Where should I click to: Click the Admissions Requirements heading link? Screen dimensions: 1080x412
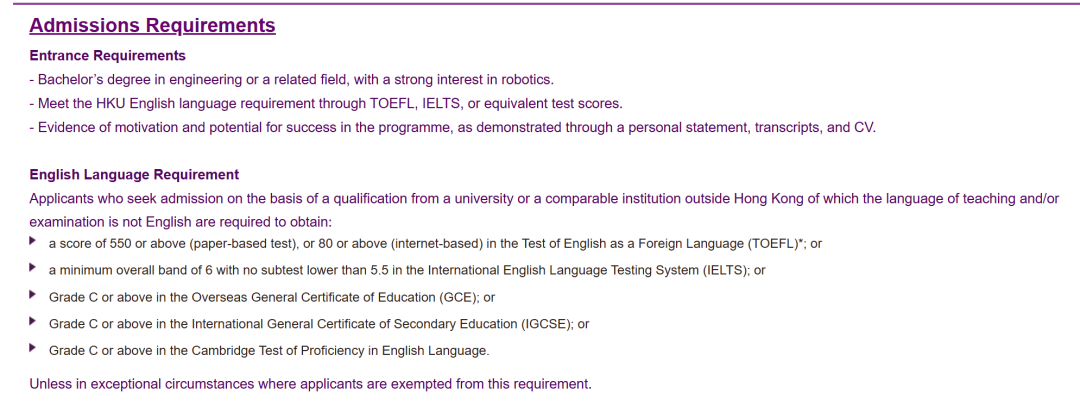(x=152, y=26)
